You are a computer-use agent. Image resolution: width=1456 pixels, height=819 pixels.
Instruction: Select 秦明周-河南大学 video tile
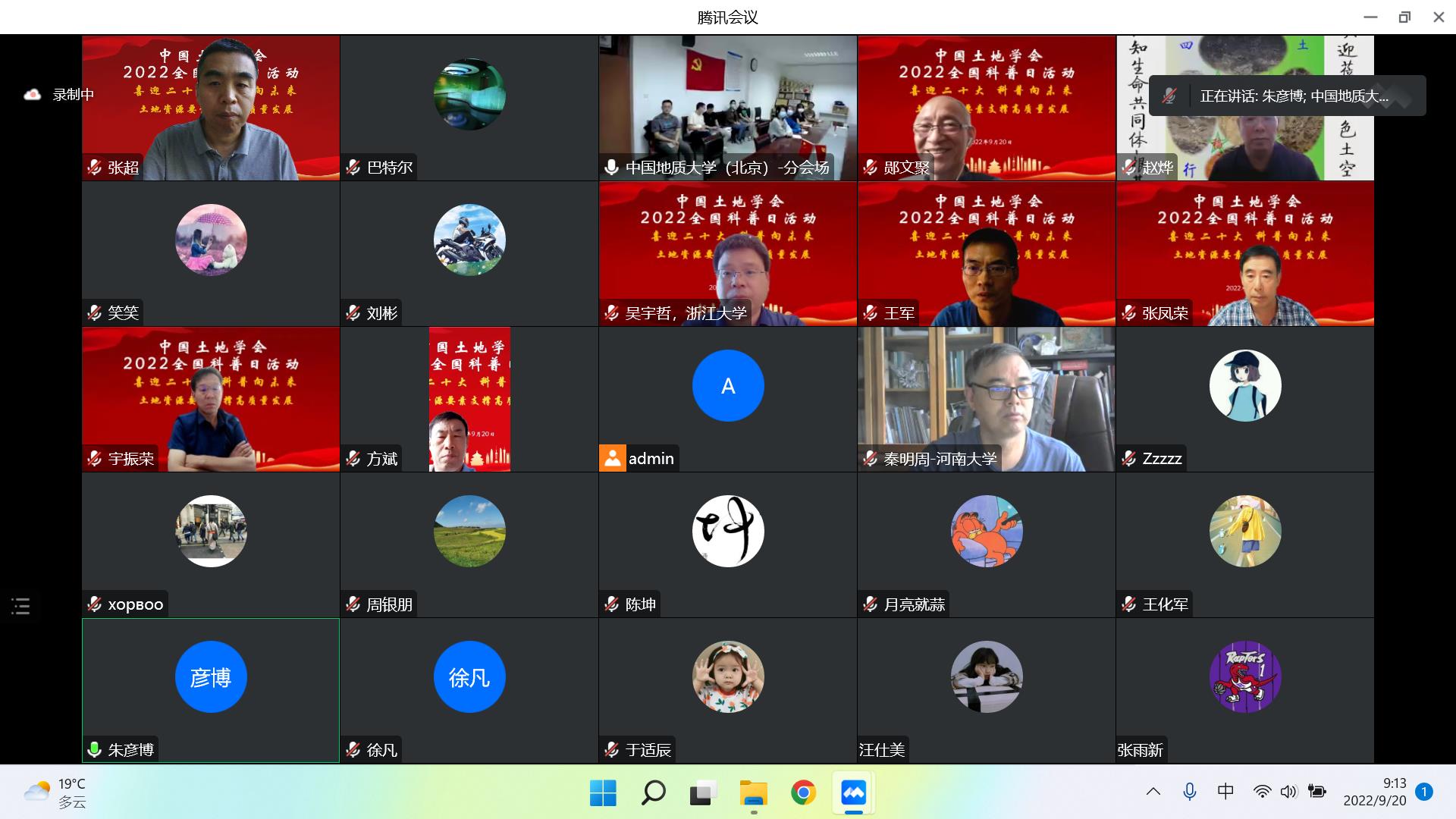tap(987, 399)
